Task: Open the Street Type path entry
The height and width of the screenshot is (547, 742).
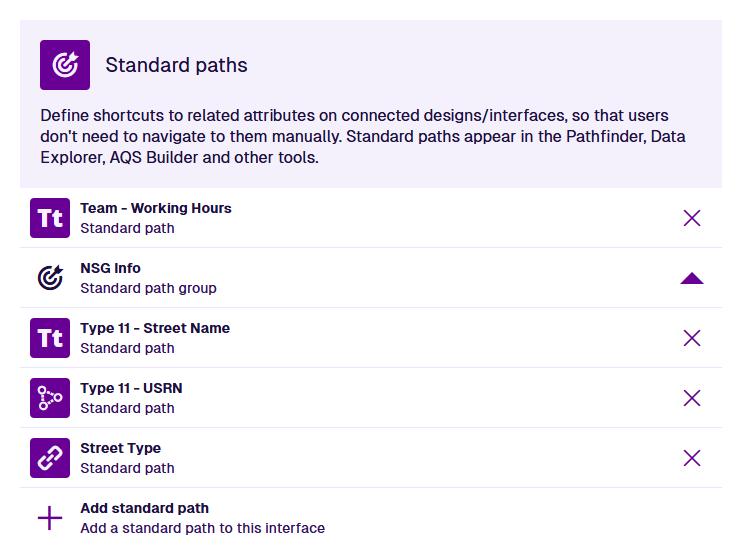Action: (x=120, y=448)
